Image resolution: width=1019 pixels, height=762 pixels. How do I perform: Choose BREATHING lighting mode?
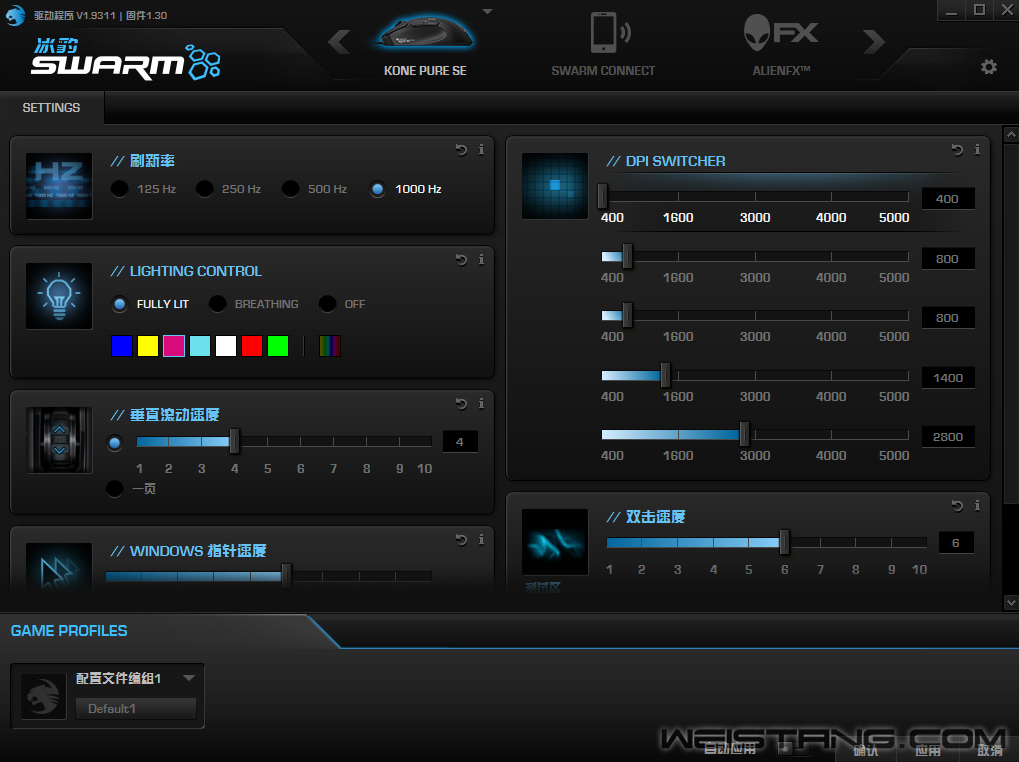[x=218, y=304]
